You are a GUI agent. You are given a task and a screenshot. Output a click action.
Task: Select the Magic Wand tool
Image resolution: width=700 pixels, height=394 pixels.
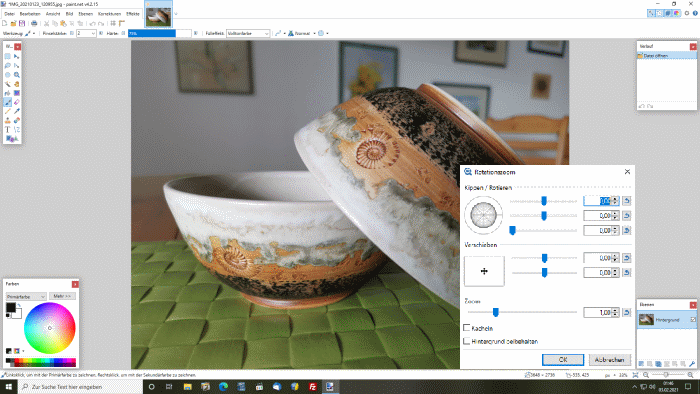8,84
